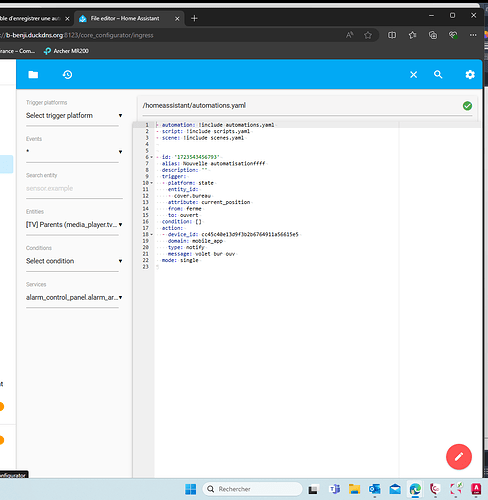
Task: Click the Search entity input field
Action: pyautogui.click(x=74, y=188)
